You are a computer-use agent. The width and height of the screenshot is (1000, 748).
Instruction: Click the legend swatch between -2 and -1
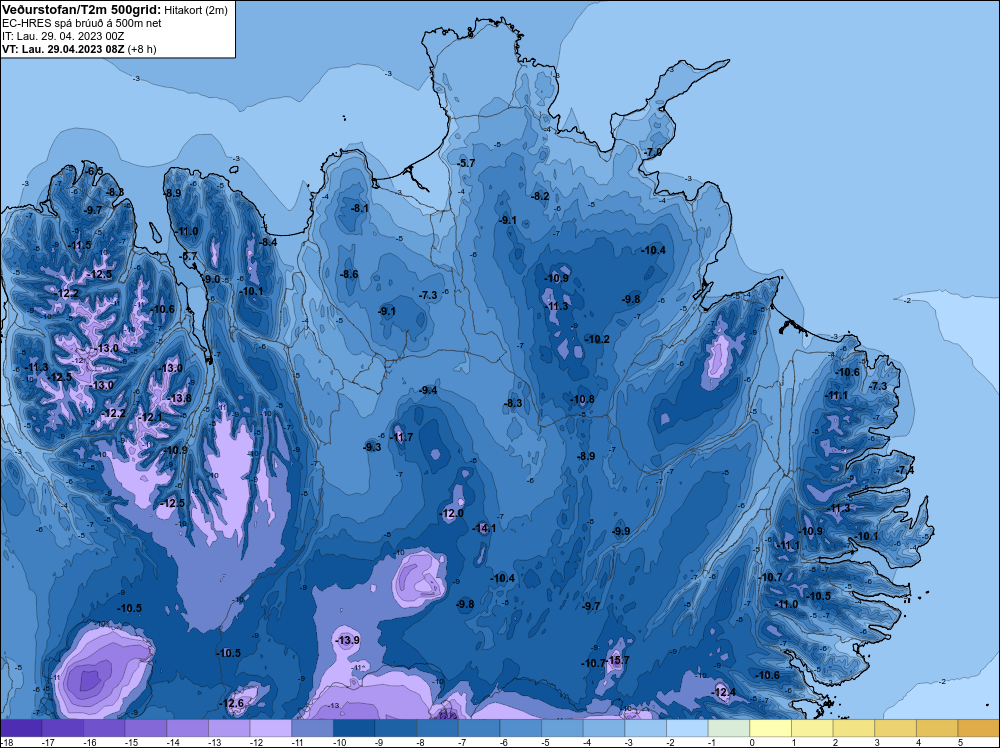[688, 728]
